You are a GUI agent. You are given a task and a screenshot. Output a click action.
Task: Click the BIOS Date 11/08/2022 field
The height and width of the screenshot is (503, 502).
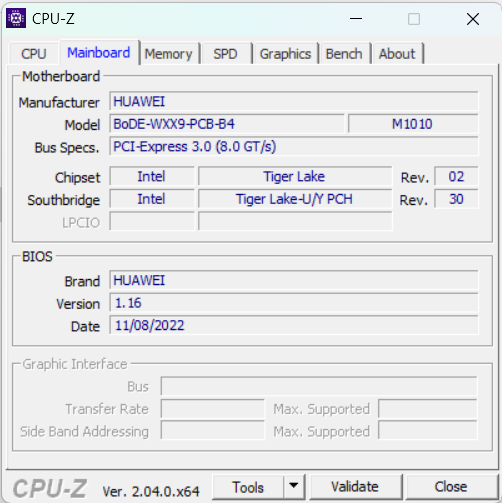294,325
